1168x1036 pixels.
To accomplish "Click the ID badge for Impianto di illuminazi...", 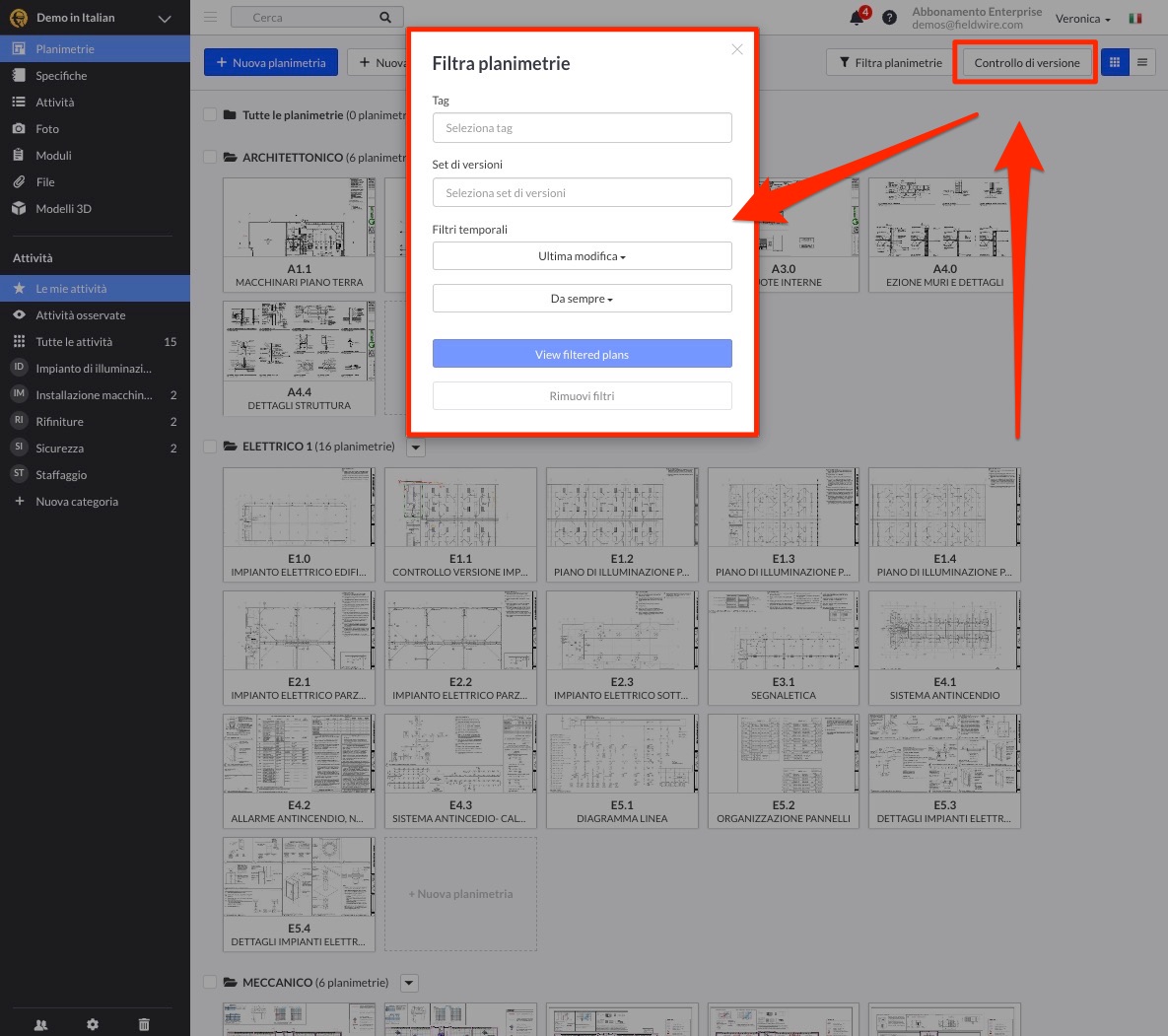I will click(20, 367).
